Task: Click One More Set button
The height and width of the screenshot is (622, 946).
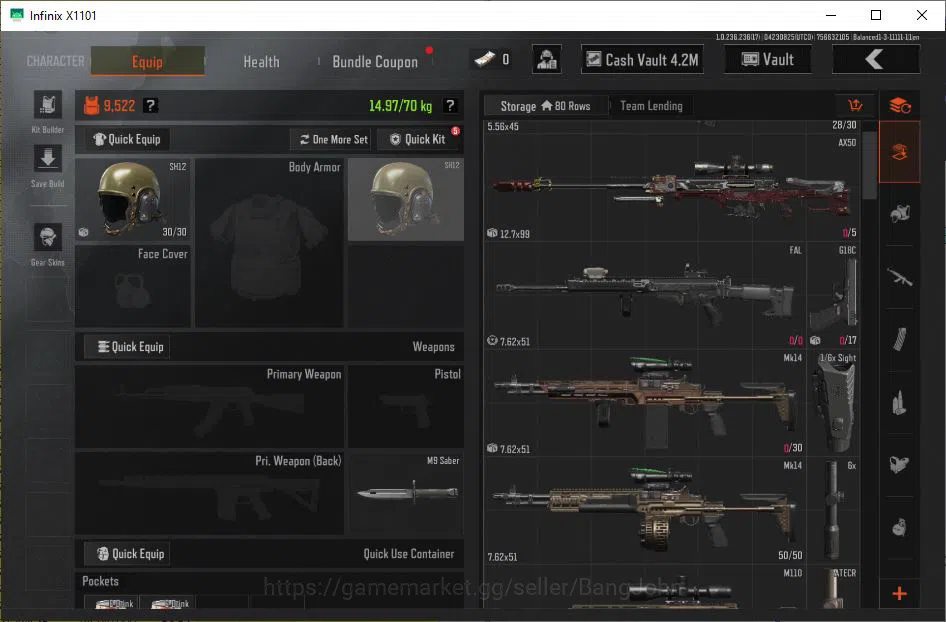Action: pos(333,139)
